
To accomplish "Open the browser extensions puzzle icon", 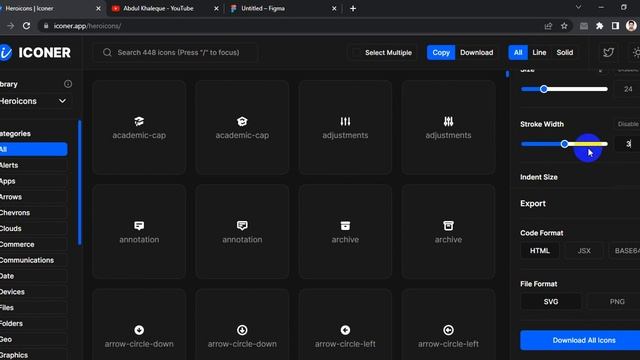I will click(600, 26).
